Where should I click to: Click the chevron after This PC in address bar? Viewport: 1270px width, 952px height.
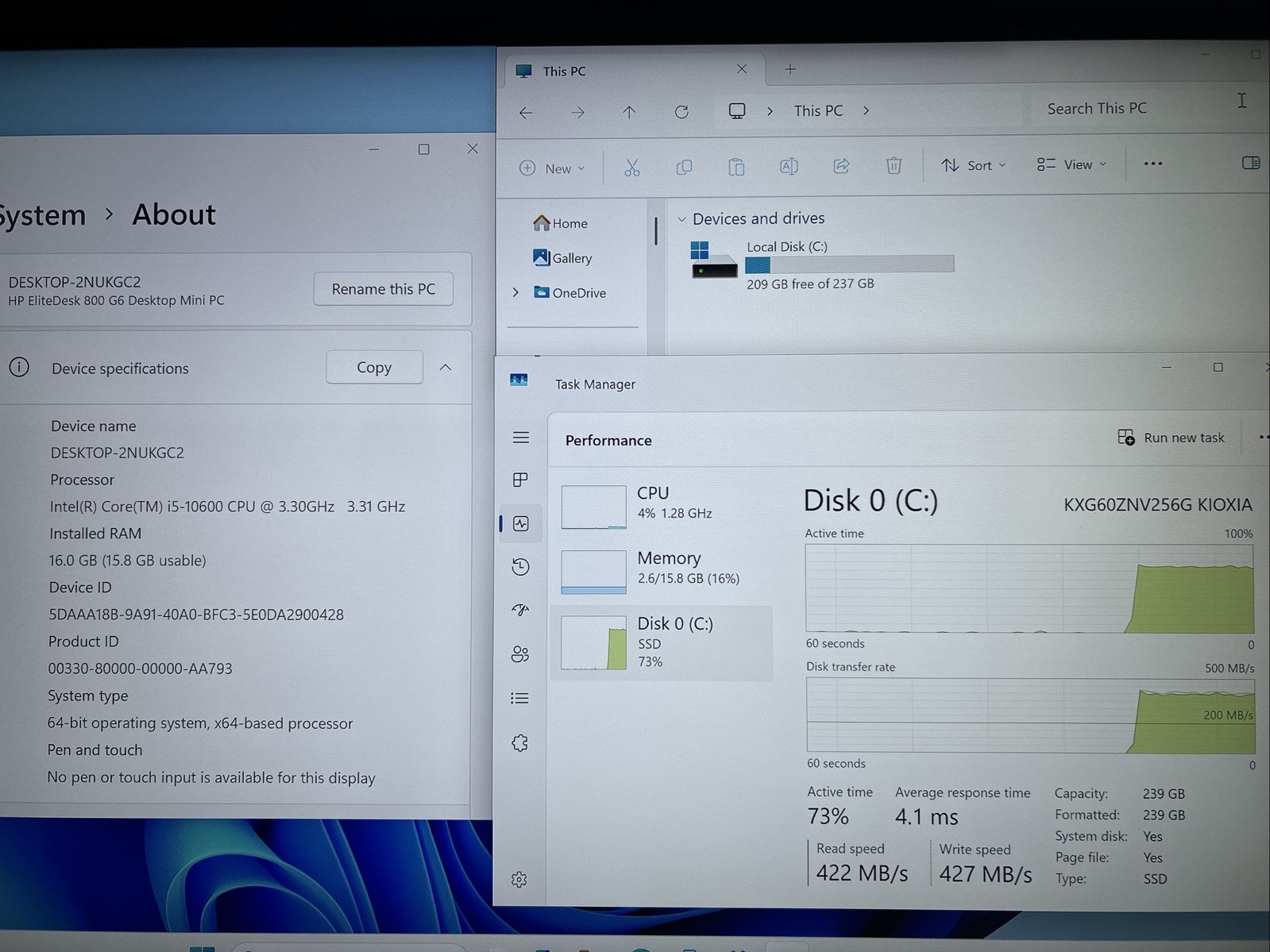tap(866, 110)
